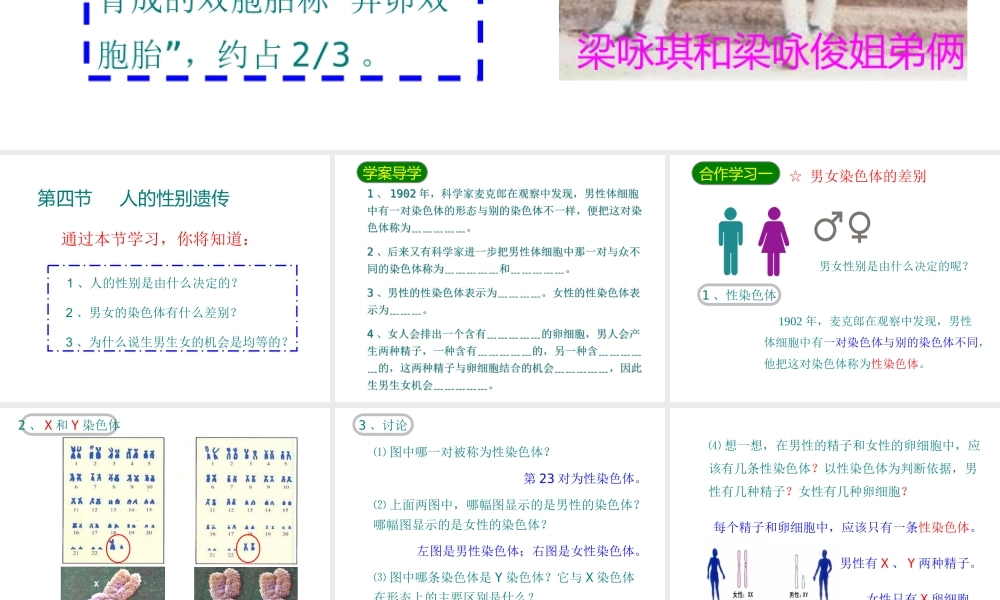Viewport: 1000px width, 600px height.
Task: Click the line 2、男女的染色体有什么差别？
Action: [x=151, y=312]
